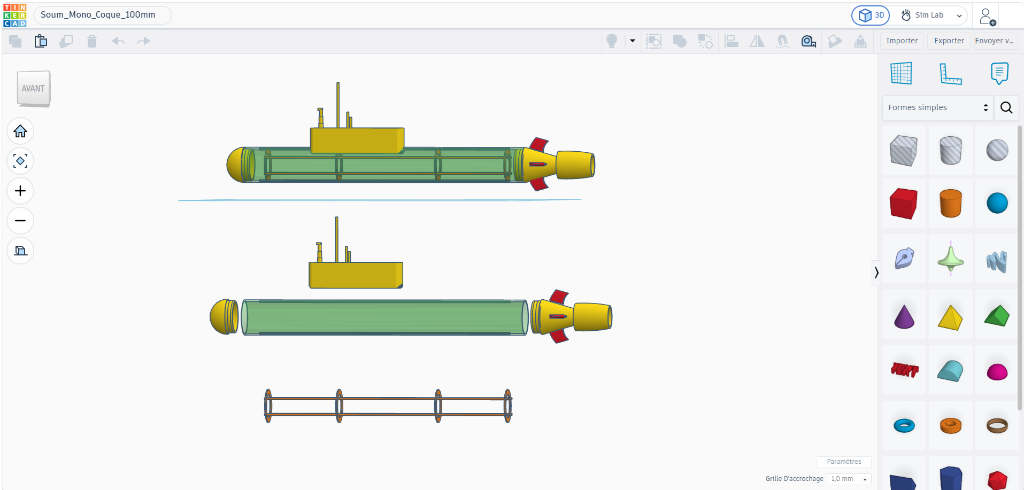Click the Importer button
The height and width of the screenshot is (490, 1024).
tap(902, 41)
